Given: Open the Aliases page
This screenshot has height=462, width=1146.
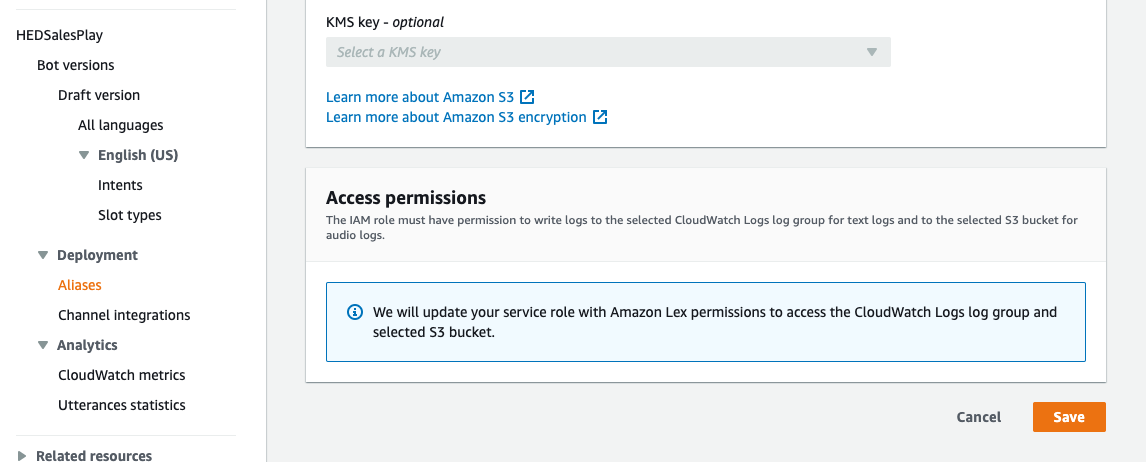Looking at the screenshot, I should [80, 285].
